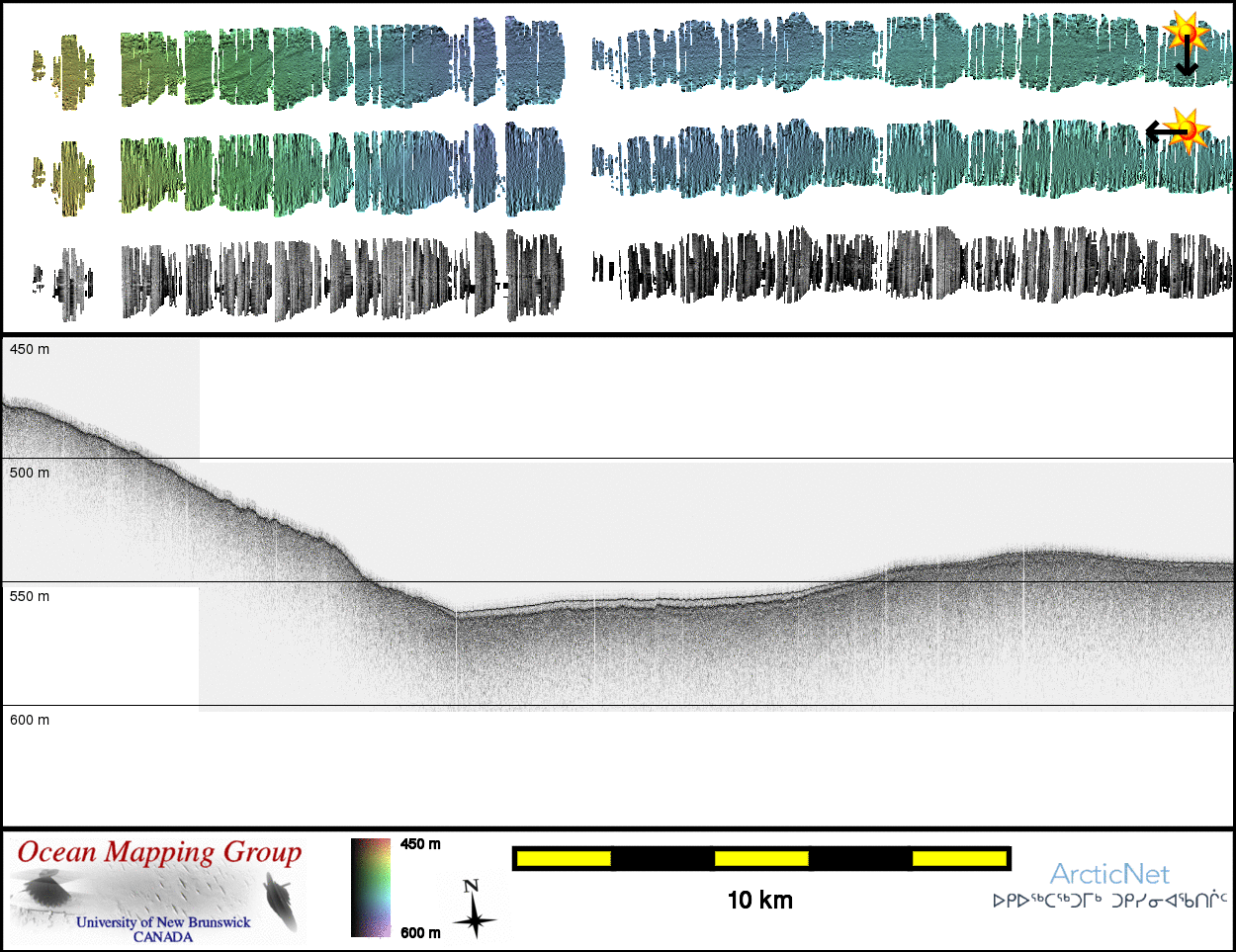The image size is (1236, 952).
Task: Click the 550 m depth axis label
Action: click(x=30, y=596)
